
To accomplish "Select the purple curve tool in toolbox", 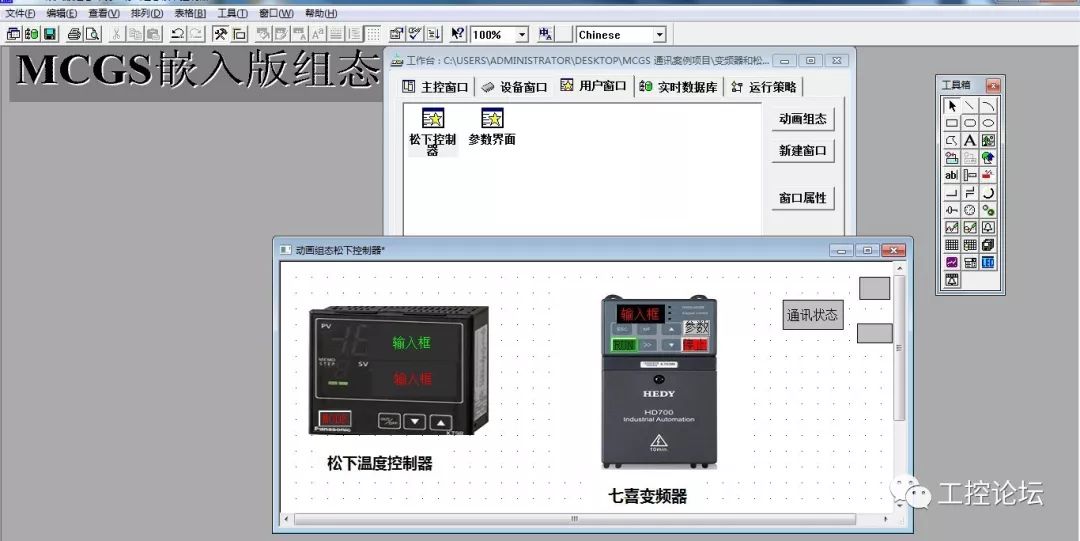I will pyautogui.click(x=952, y=263).
